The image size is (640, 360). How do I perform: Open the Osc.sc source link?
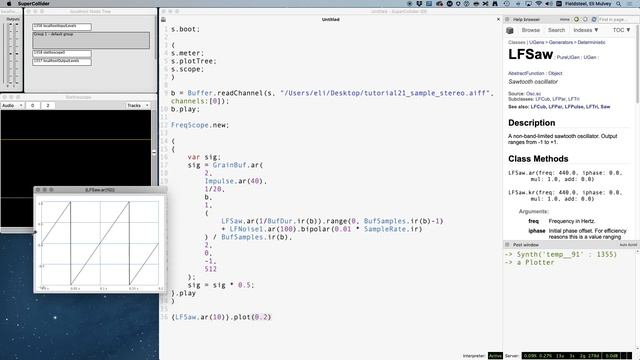pos(533,94)
